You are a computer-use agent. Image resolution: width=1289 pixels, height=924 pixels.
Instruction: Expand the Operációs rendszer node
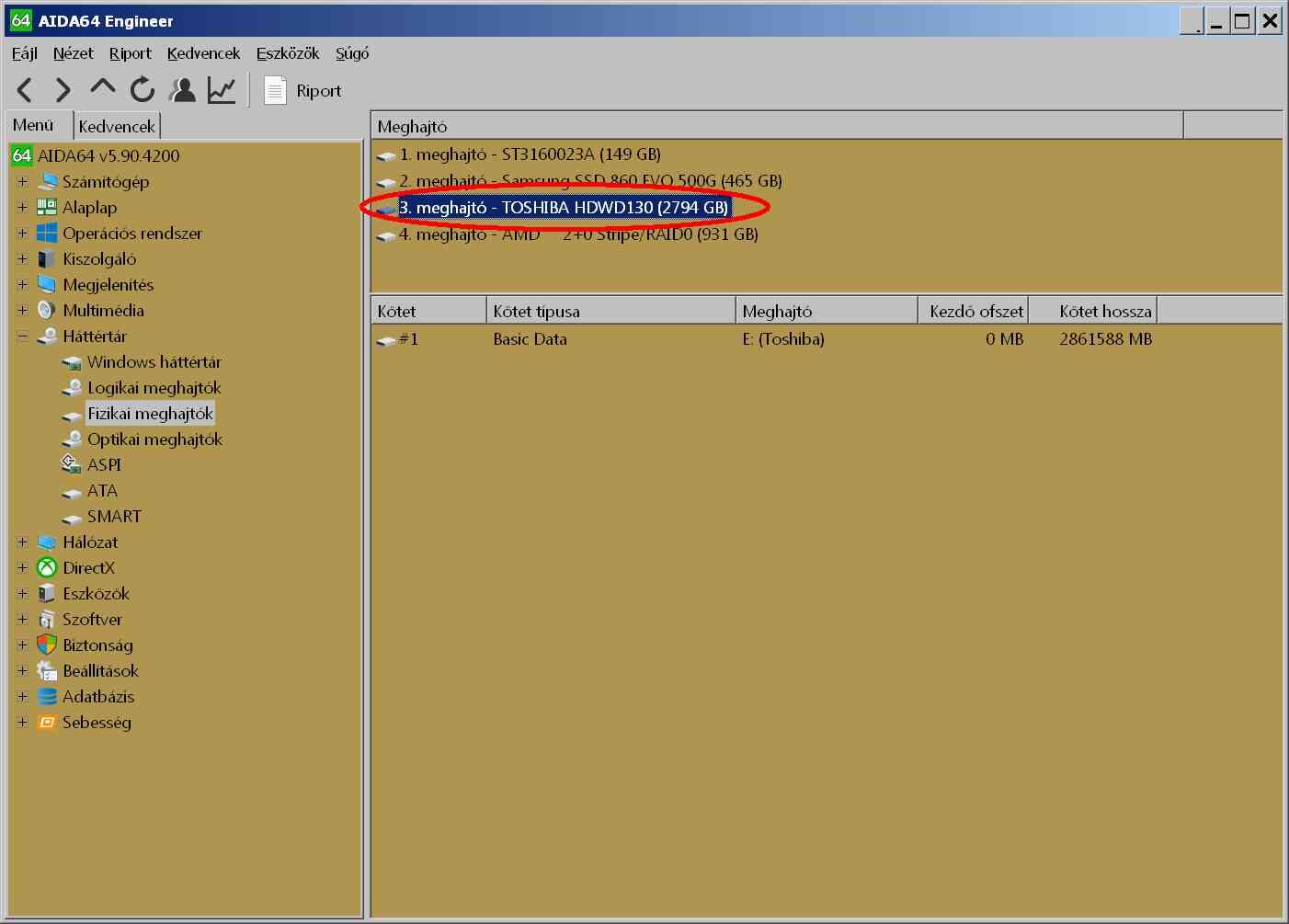(22, 233)
